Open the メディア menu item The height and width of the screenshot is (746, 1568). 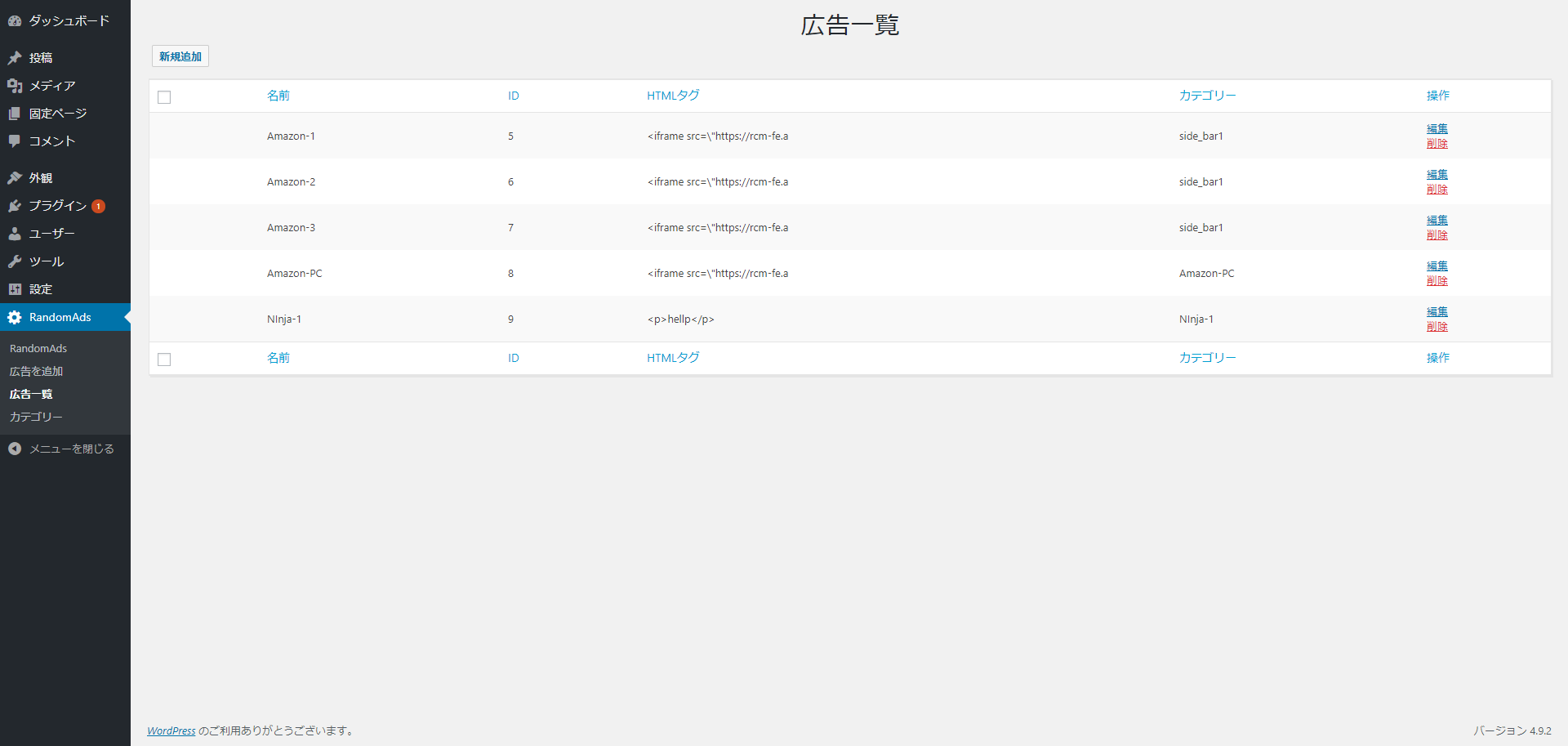tap(65, 86)
